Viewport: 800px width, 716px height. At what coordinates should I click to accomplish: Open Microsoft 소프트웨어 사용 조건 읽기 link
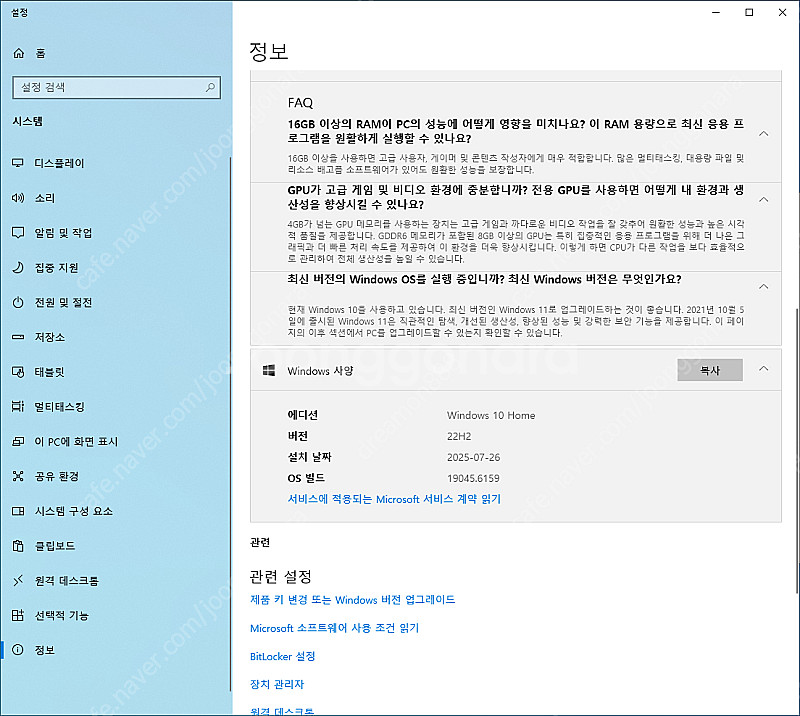click(334, 628)
